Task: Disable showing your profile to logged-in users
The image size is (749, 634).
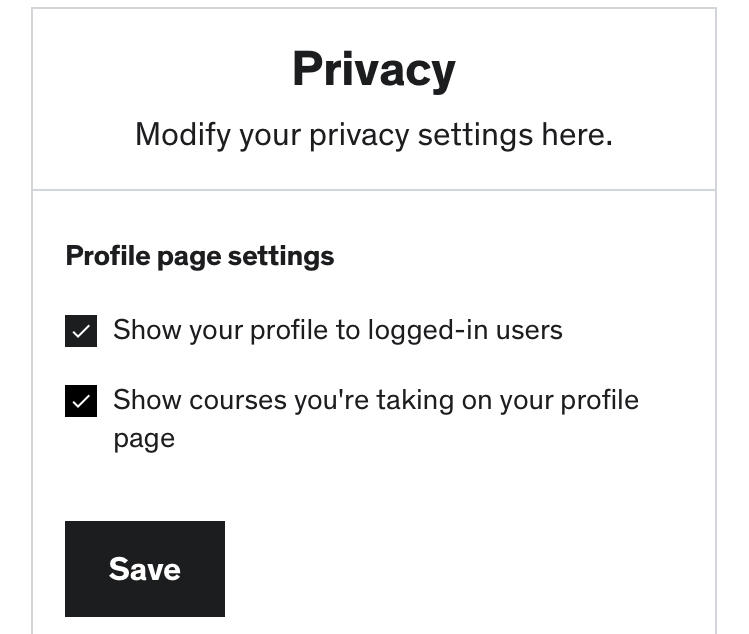Action: coord(81,330)
